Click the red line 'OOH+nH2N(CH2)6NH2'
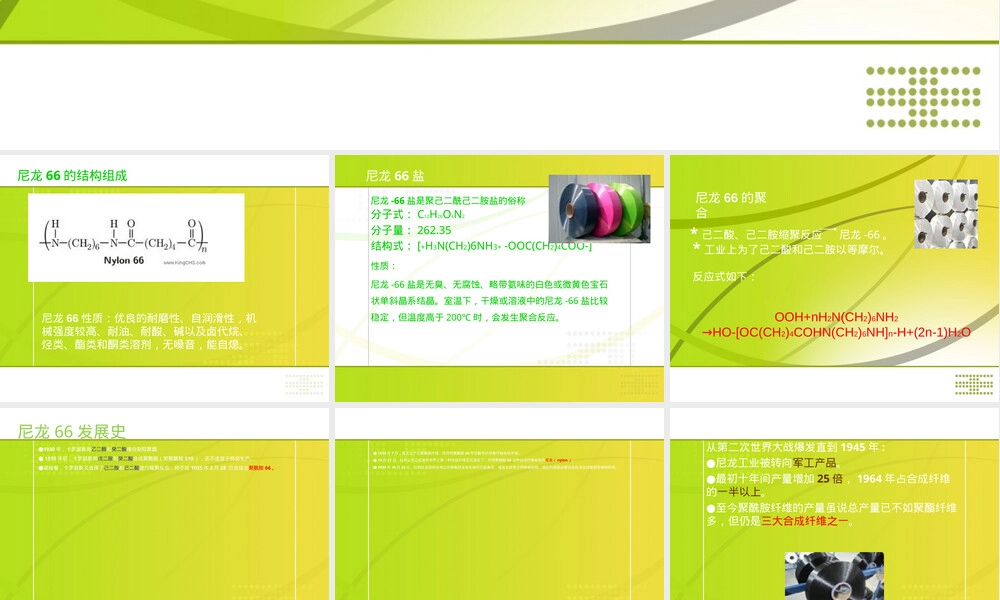Image resolution: width=1000 pixels, height=600 pixels. (x=836, y=317)
